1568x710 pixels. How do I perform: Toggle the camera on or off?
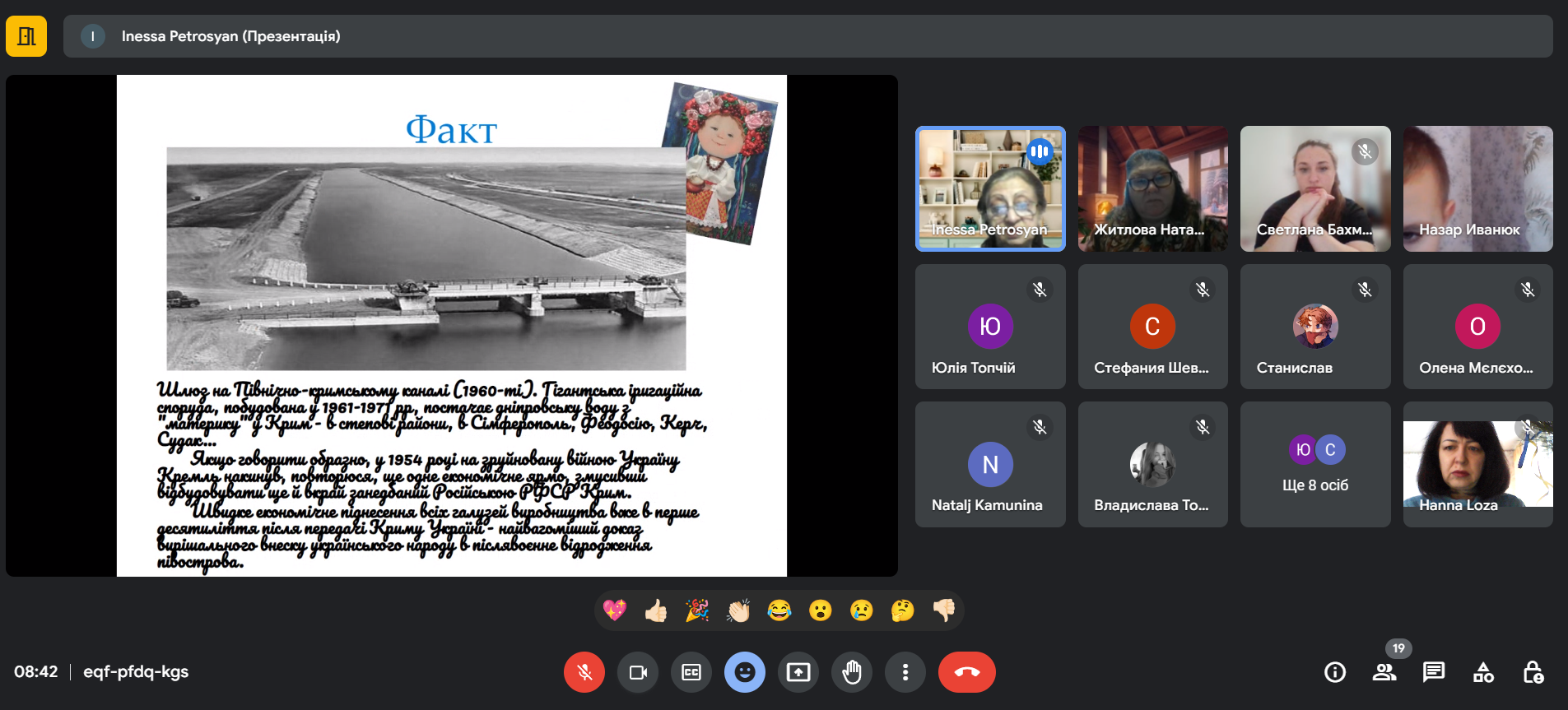(x=638, y=672)
